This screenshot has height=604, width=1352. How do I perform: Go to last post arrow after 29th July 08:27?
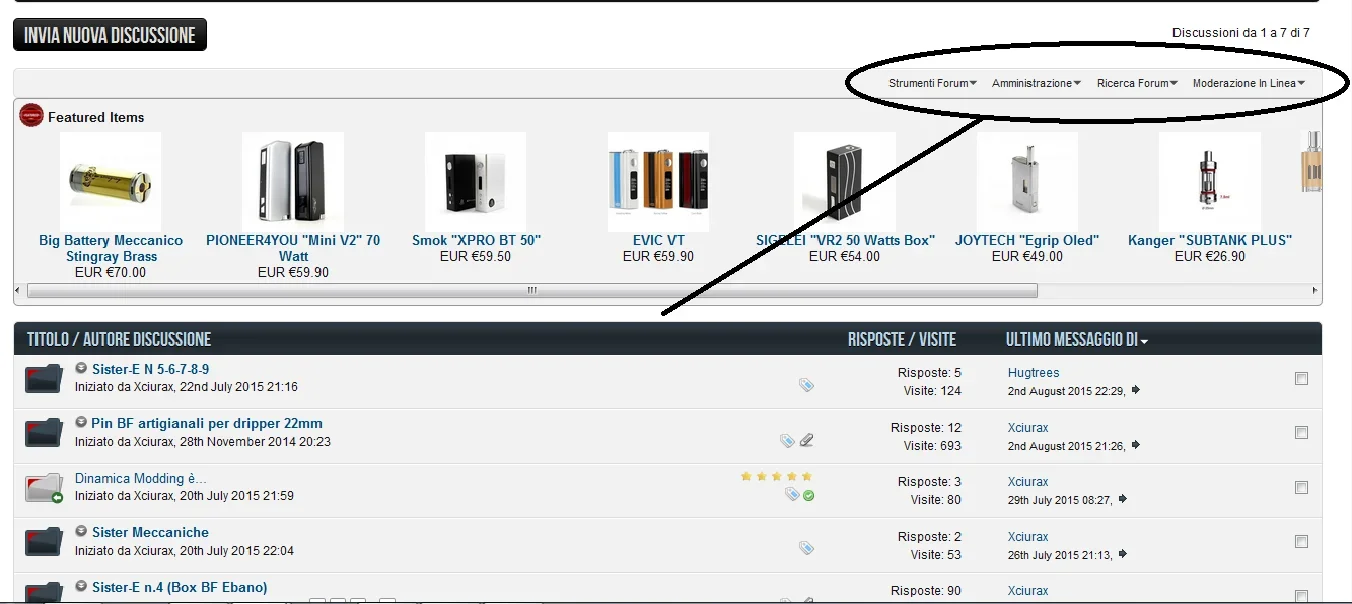(1123, 499)
